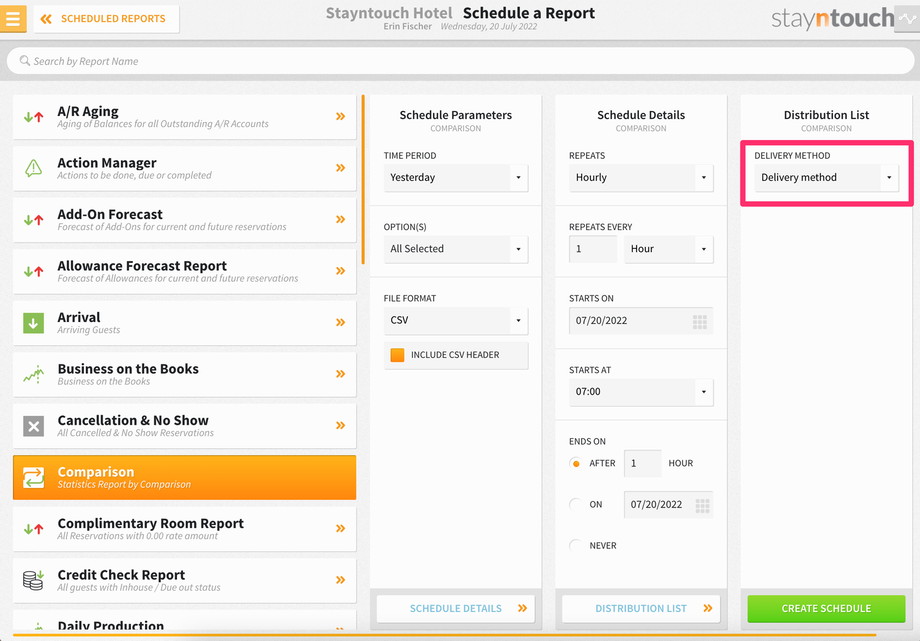Open the File Format dropdown showing CSV
Image resolution: width=920 pixels, height=641 pixels.
coord(456,320)
